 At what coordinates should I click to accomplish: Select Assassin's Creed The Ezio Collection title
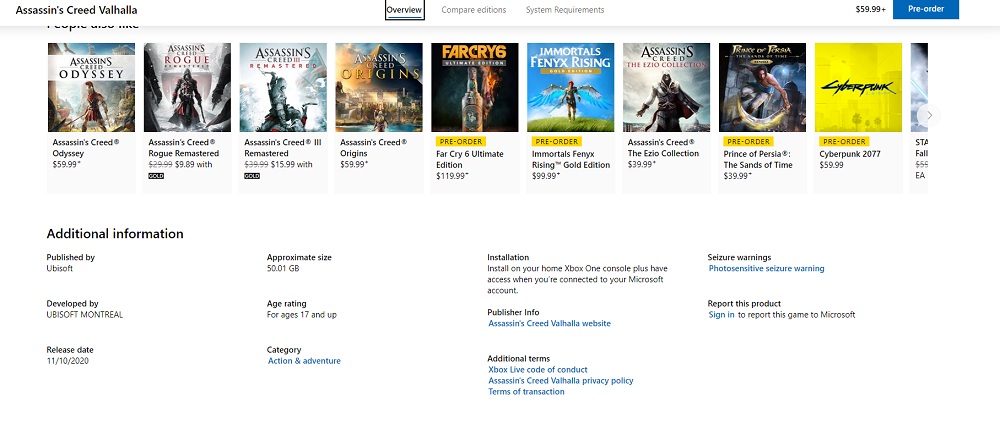point(663,148)
